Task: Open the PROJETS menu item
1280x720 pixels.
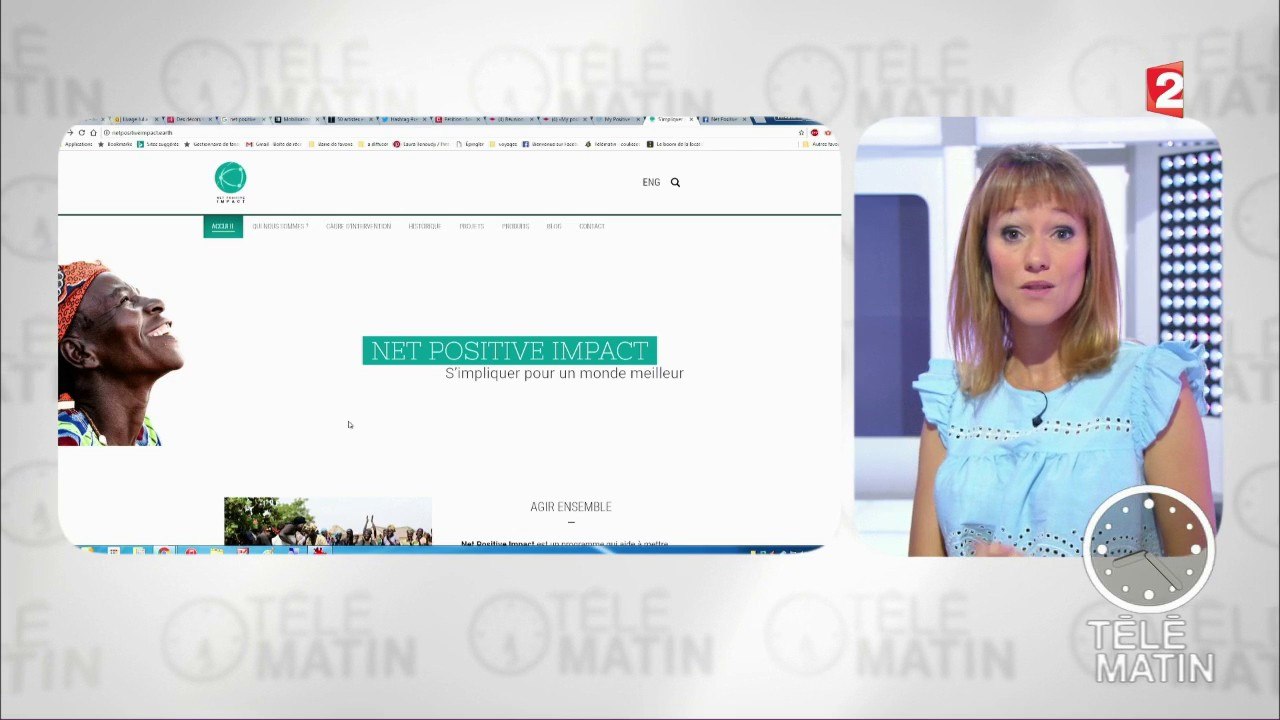Action: point(471,226)
